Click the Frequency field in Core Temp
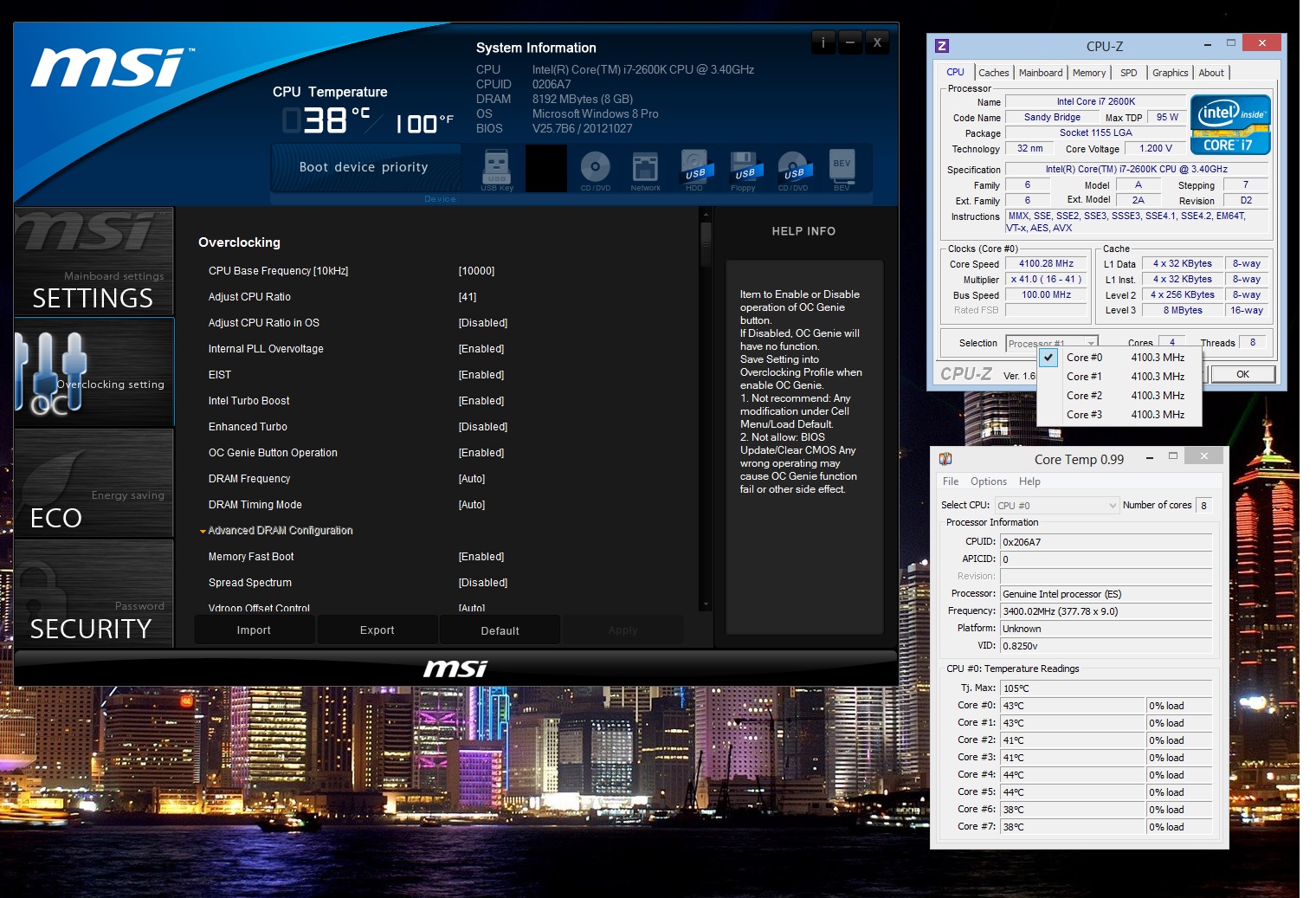 coord(1106,611)
